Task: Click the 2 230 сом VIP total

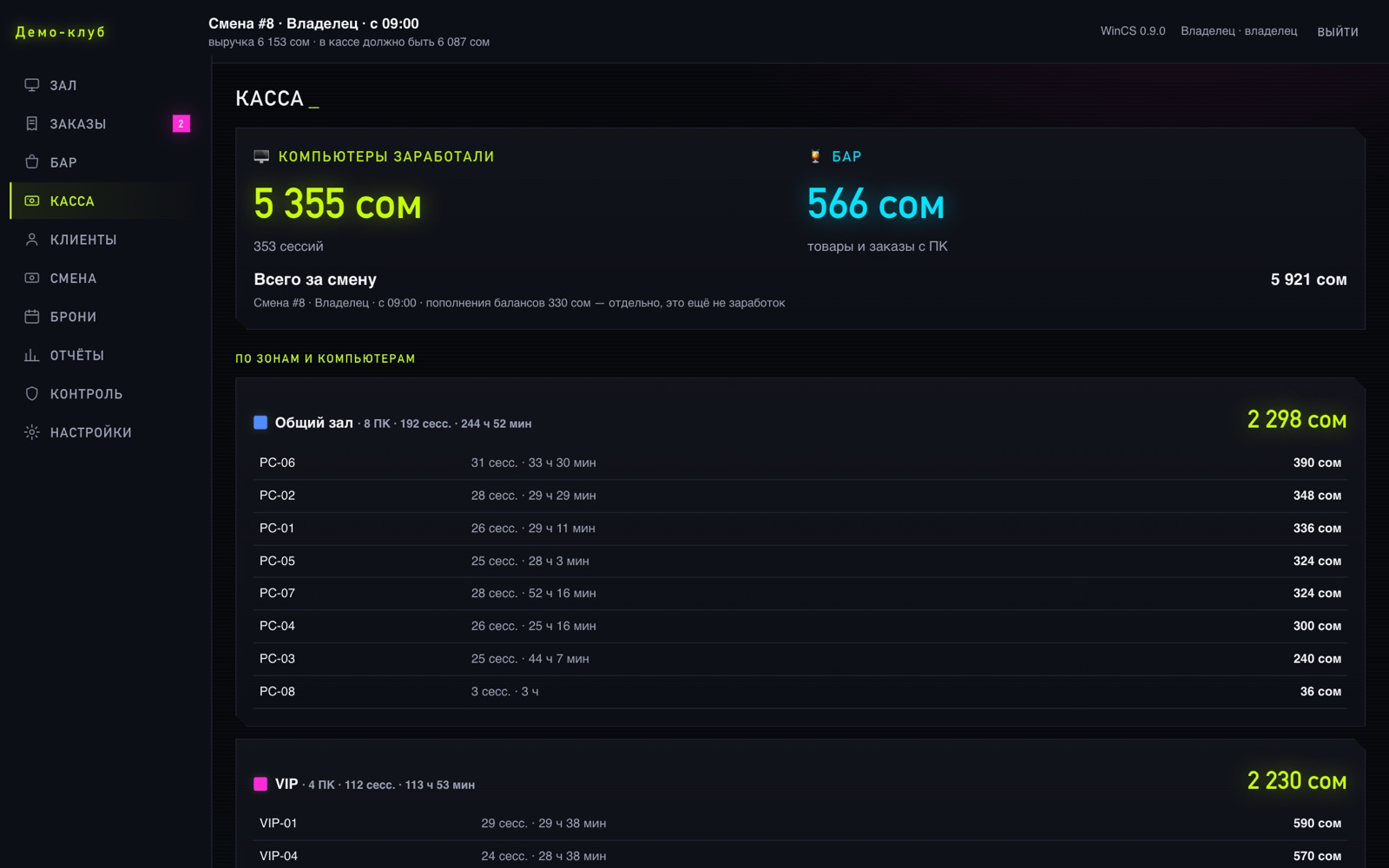Action: (1297, 780)
